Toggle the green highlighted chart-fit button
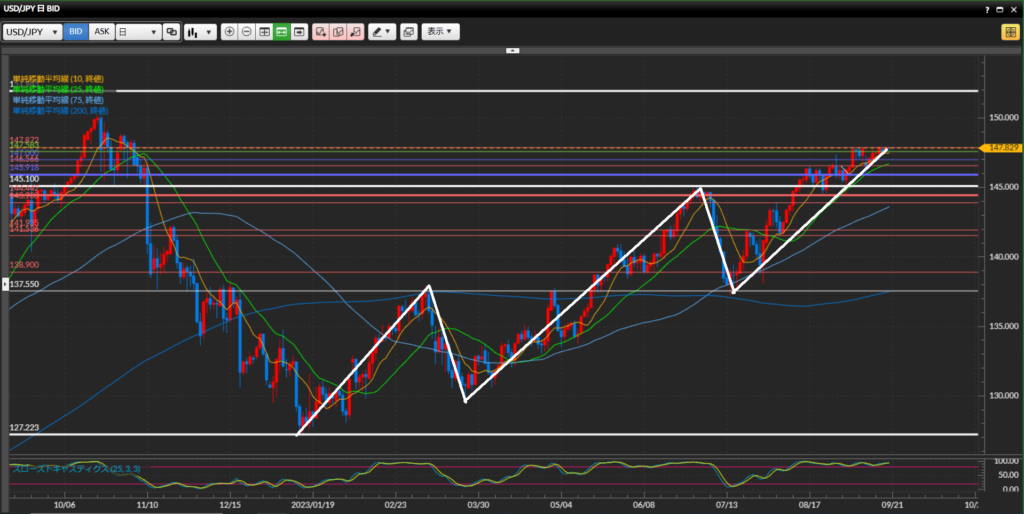Image resolution: width=1024 pixels, height=514 pixels. [x=282, y=32]
